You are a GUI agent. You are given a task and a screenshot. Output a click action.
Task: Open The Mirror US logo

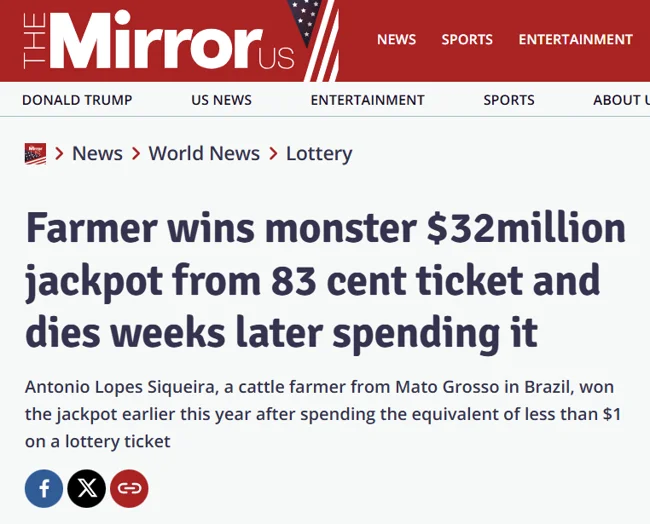[x=158, y=42]
